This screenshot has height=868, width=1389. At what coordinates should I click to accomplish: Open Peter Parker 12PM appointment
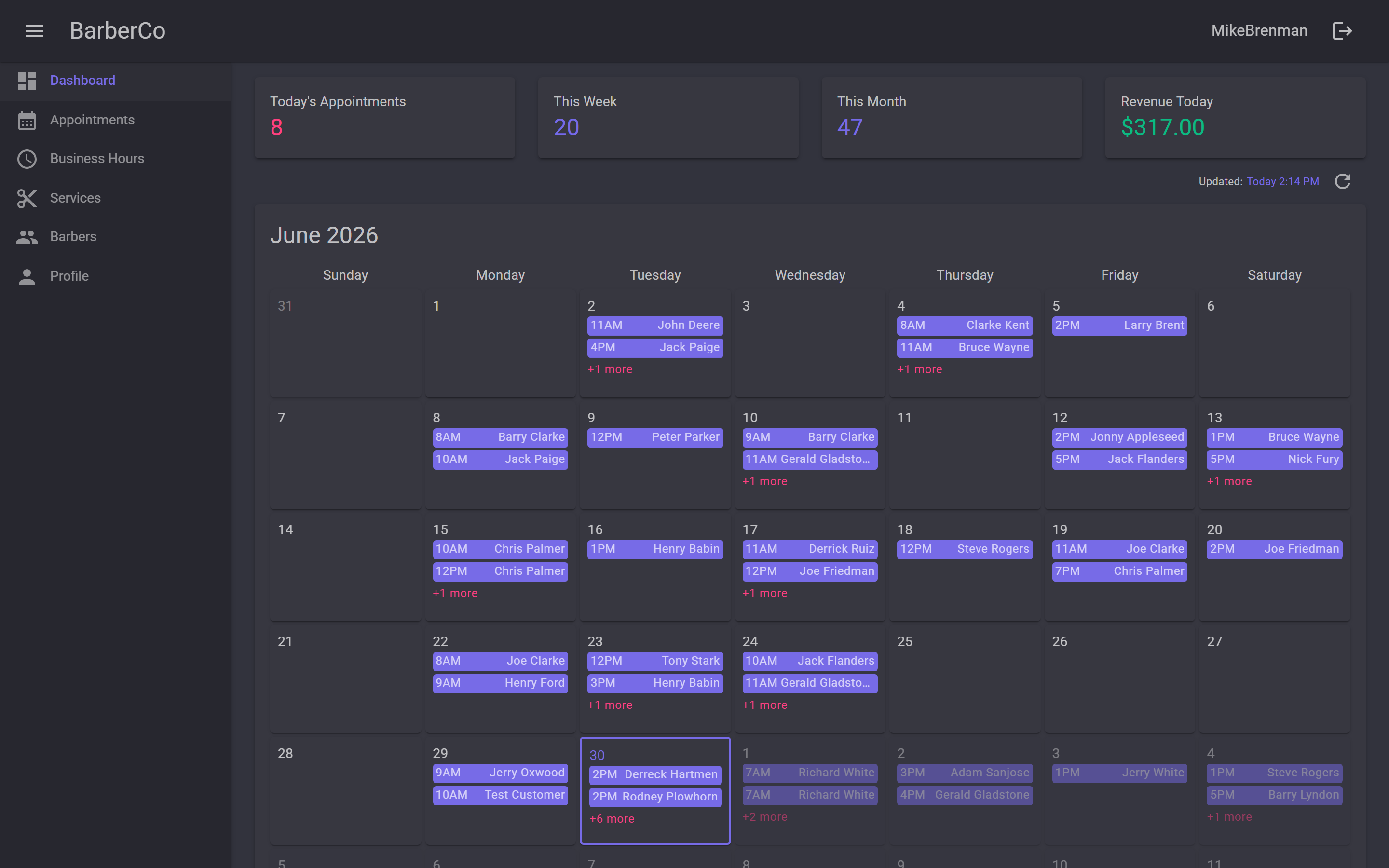point(655,437)
